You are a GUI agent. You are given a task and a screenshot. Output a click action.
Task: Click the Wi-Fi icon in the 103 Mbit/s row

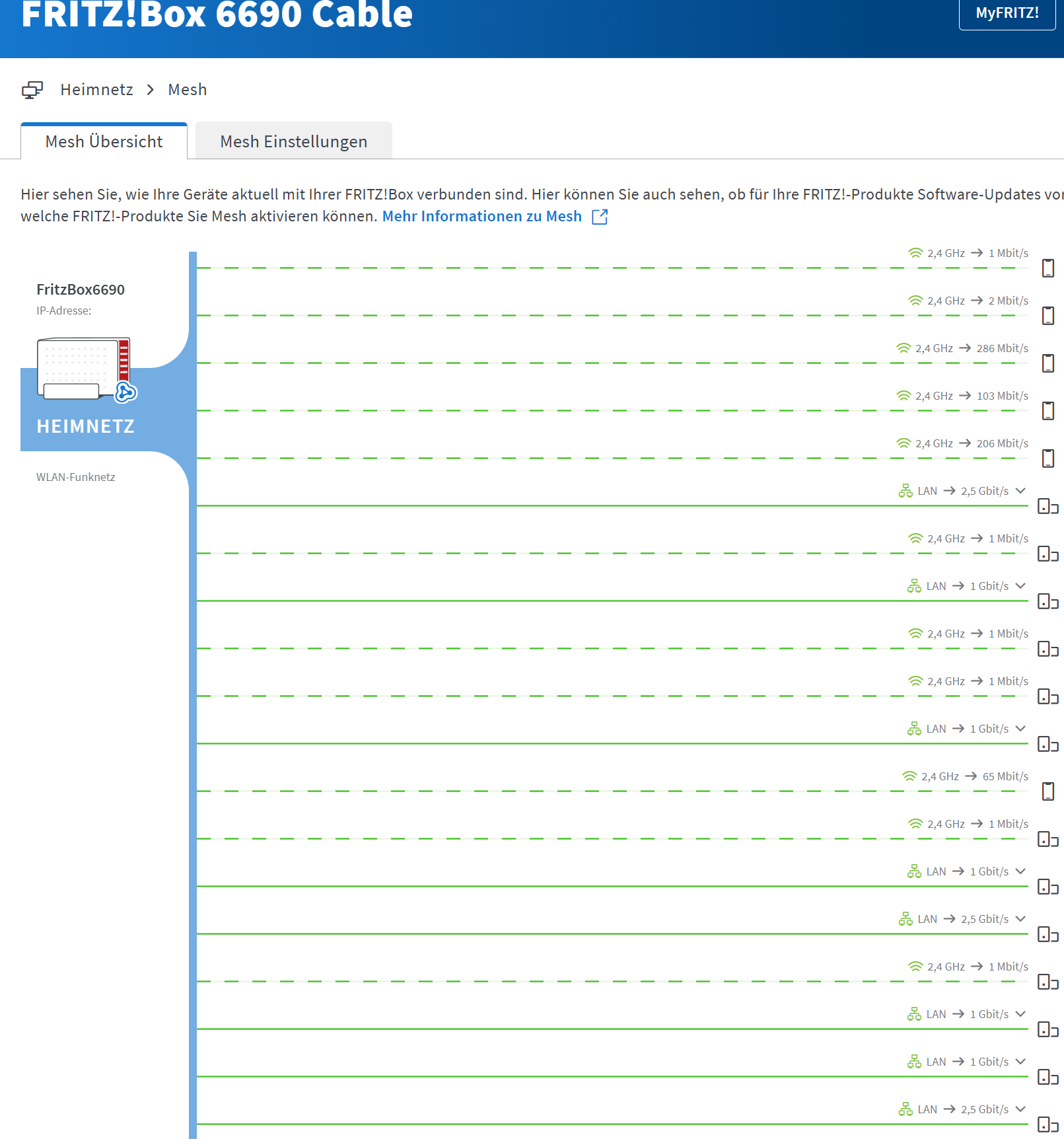click(x=904, y=396)
